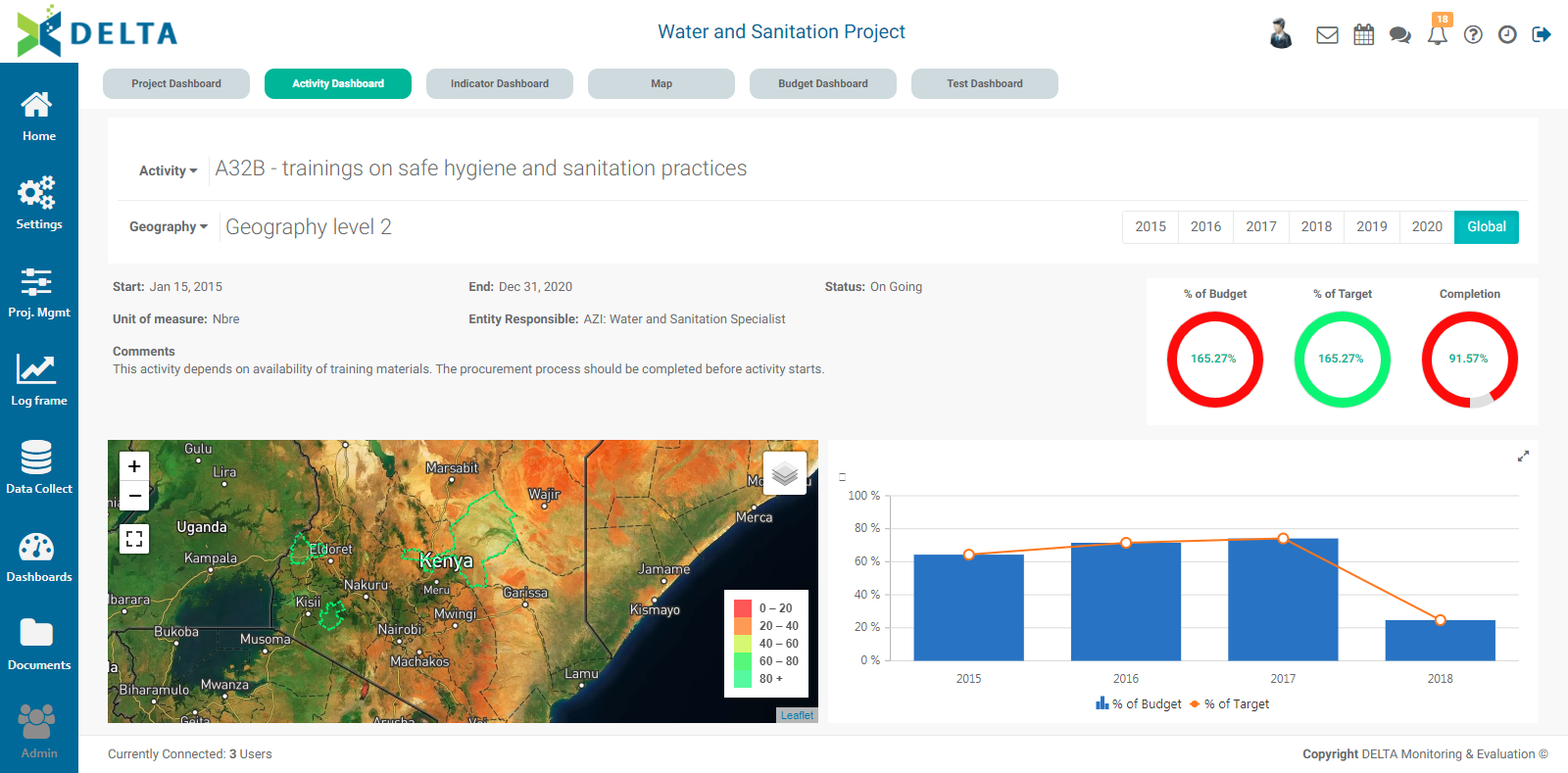
Task: Click the 80 + green legend swatch
Action: (743, 679)
